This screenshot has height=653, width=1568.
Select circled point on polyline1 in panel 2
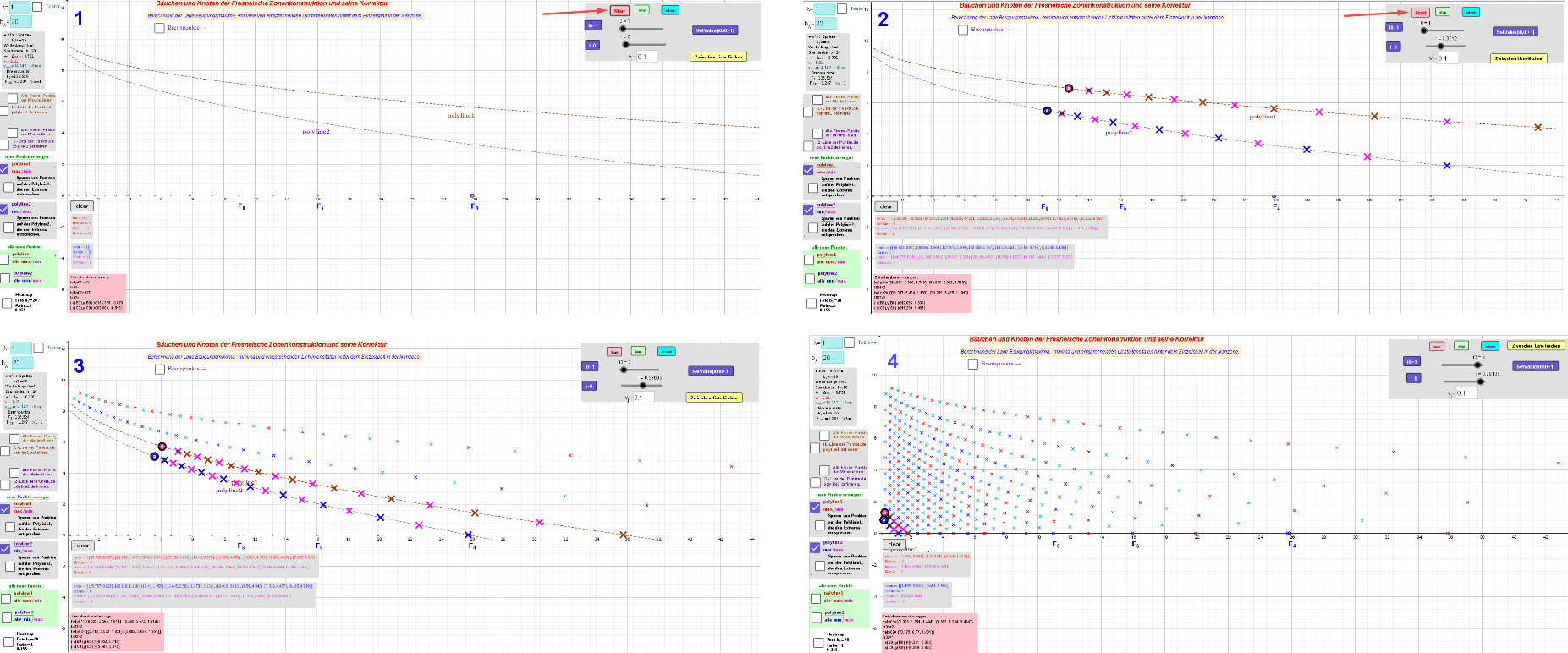pyautogui.click(x=1069, y=88)
